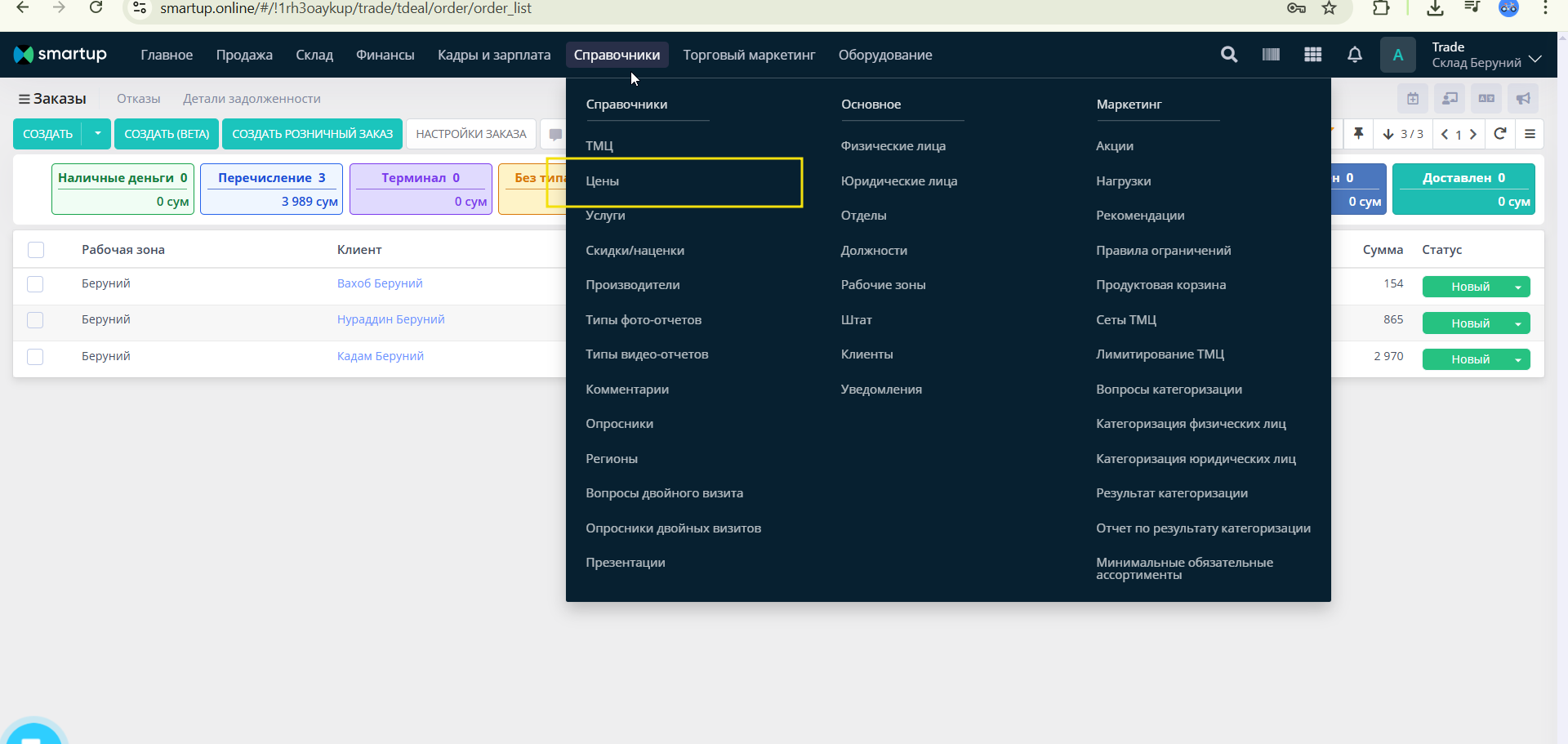Image resolution: width=1568 pixels, height=744 pixels.
Task: Check the Нураддин Беруний row checkbox
Action: tap(35, 320)
